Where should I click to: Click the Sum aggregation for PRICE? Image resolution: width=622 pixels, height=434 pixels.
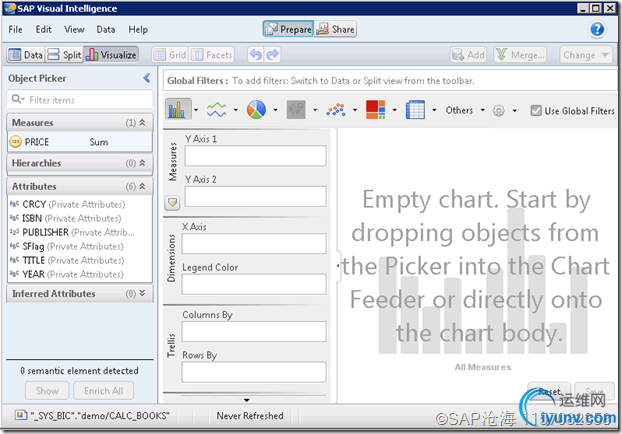pos(99,142)
